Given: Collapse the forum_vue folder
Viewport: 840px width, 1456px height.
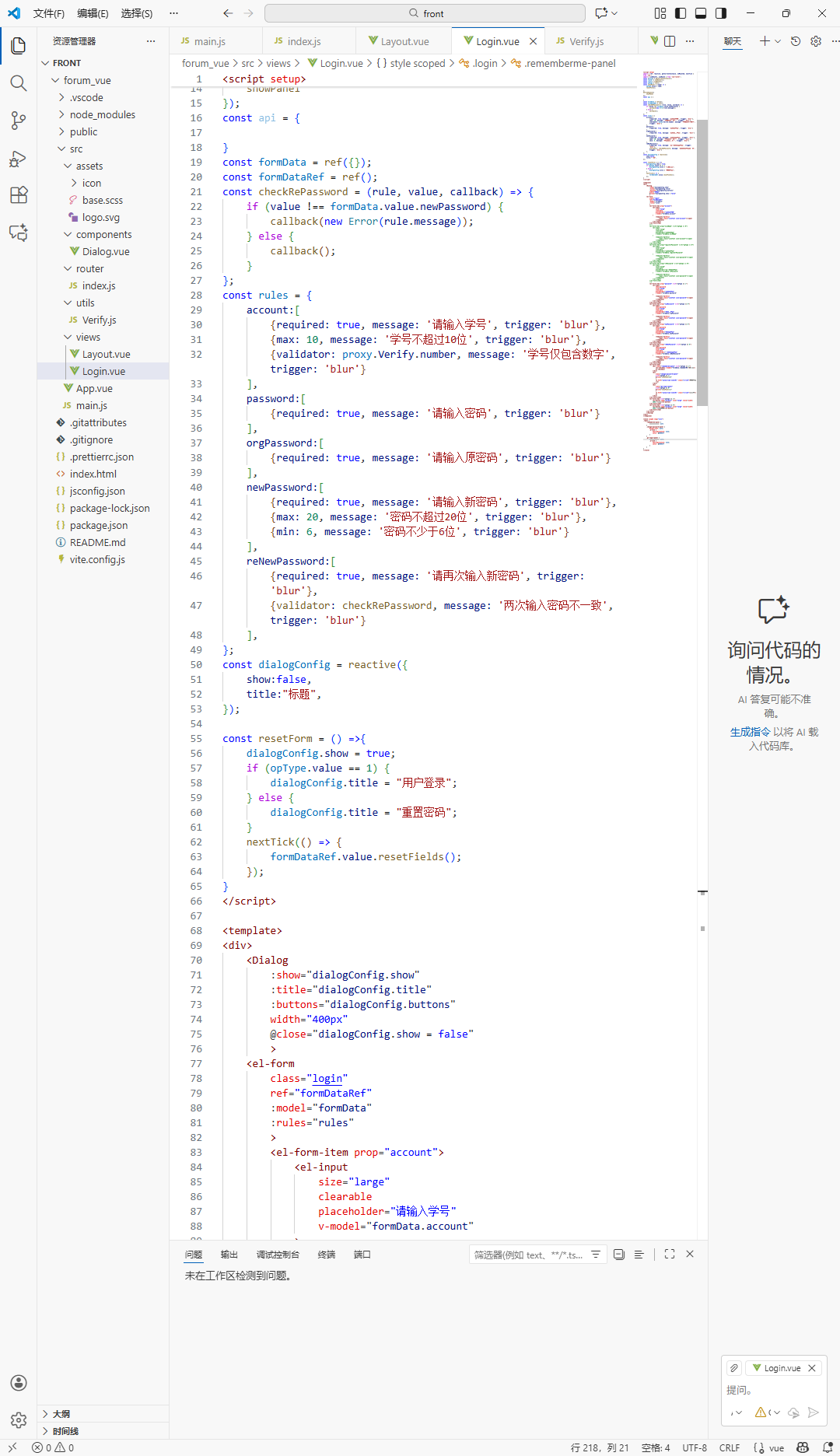Looking at the screenshot, I should pos(55,80).
